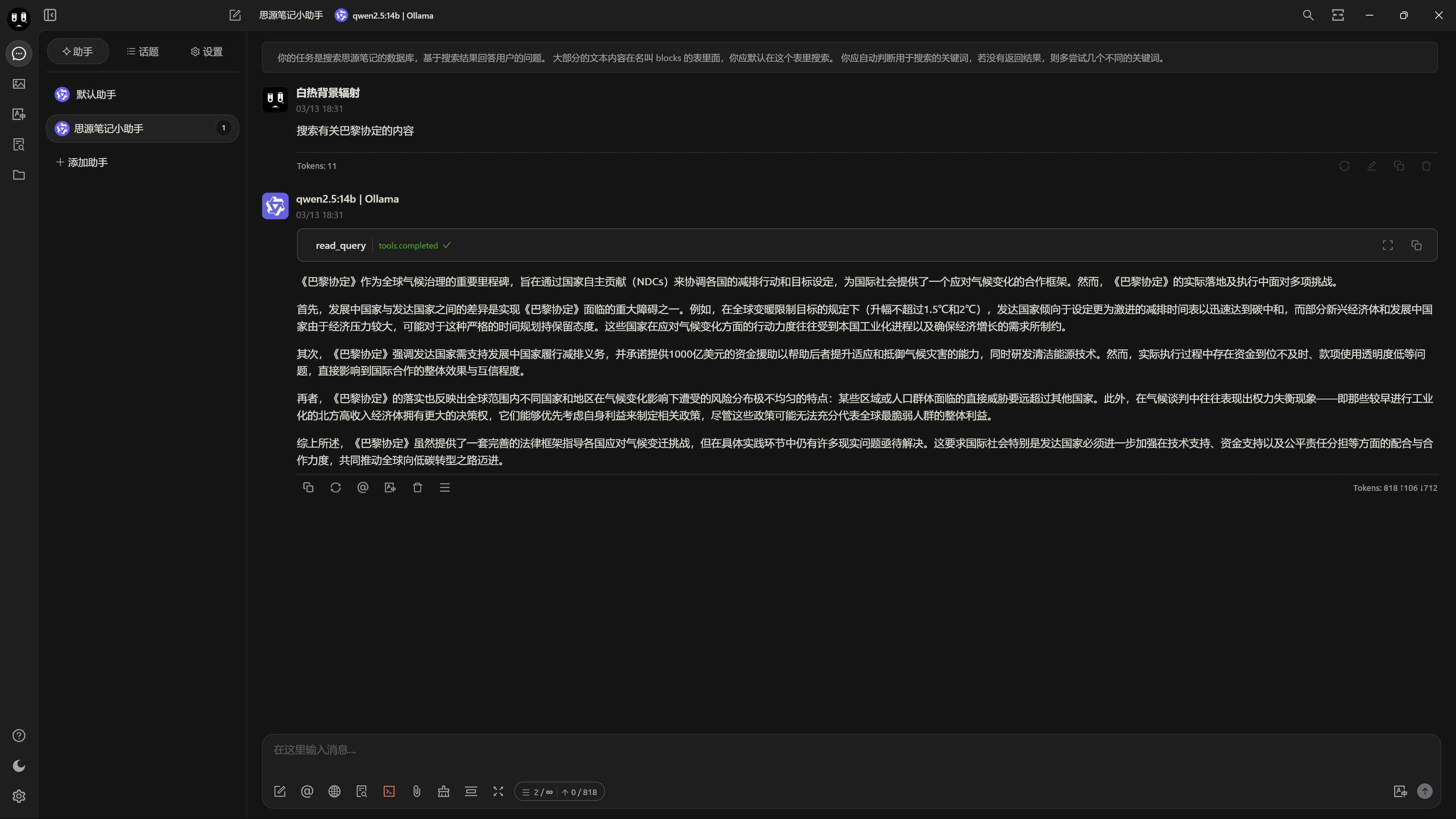Toggle dark theme moon icon
This screenshot has width=1456, height=819.
[x=19, y=766]
